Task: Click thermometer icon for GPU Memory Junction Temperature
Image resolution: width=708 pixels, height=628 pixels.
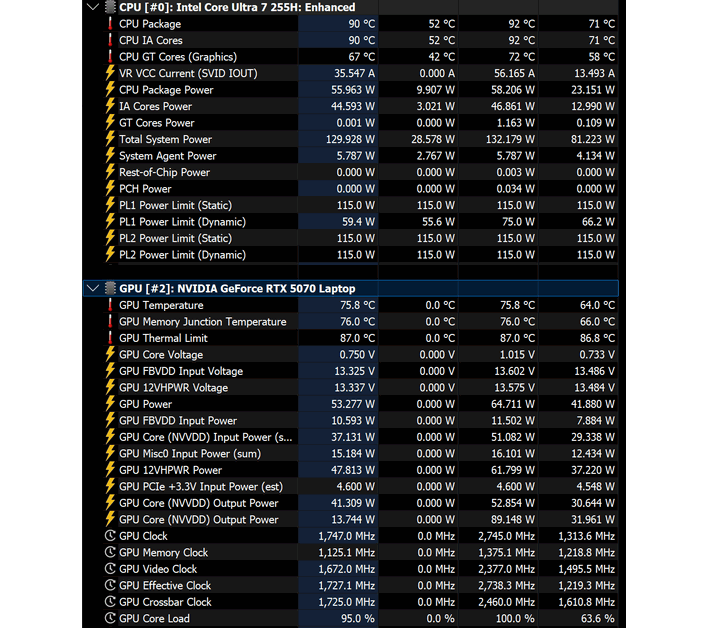Action: pos(110,321)
